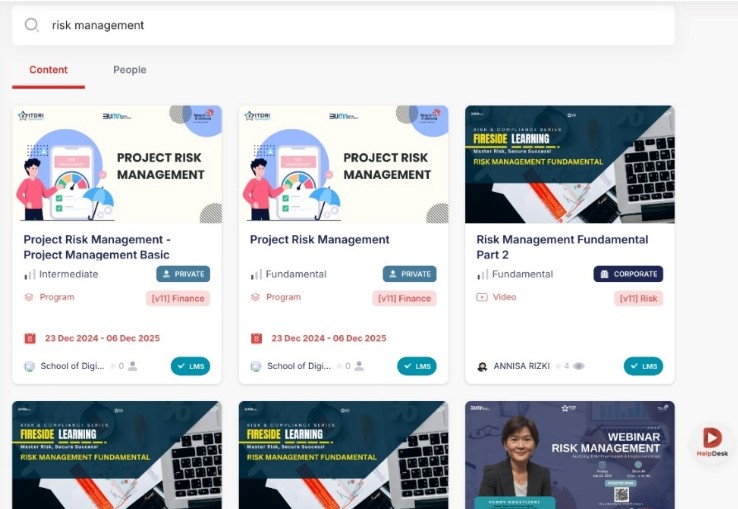Open Risk Management Fundamental Part 2 title
Viewport: 738px width, 509px height.
pyautogui.click(x=562, y=247)
